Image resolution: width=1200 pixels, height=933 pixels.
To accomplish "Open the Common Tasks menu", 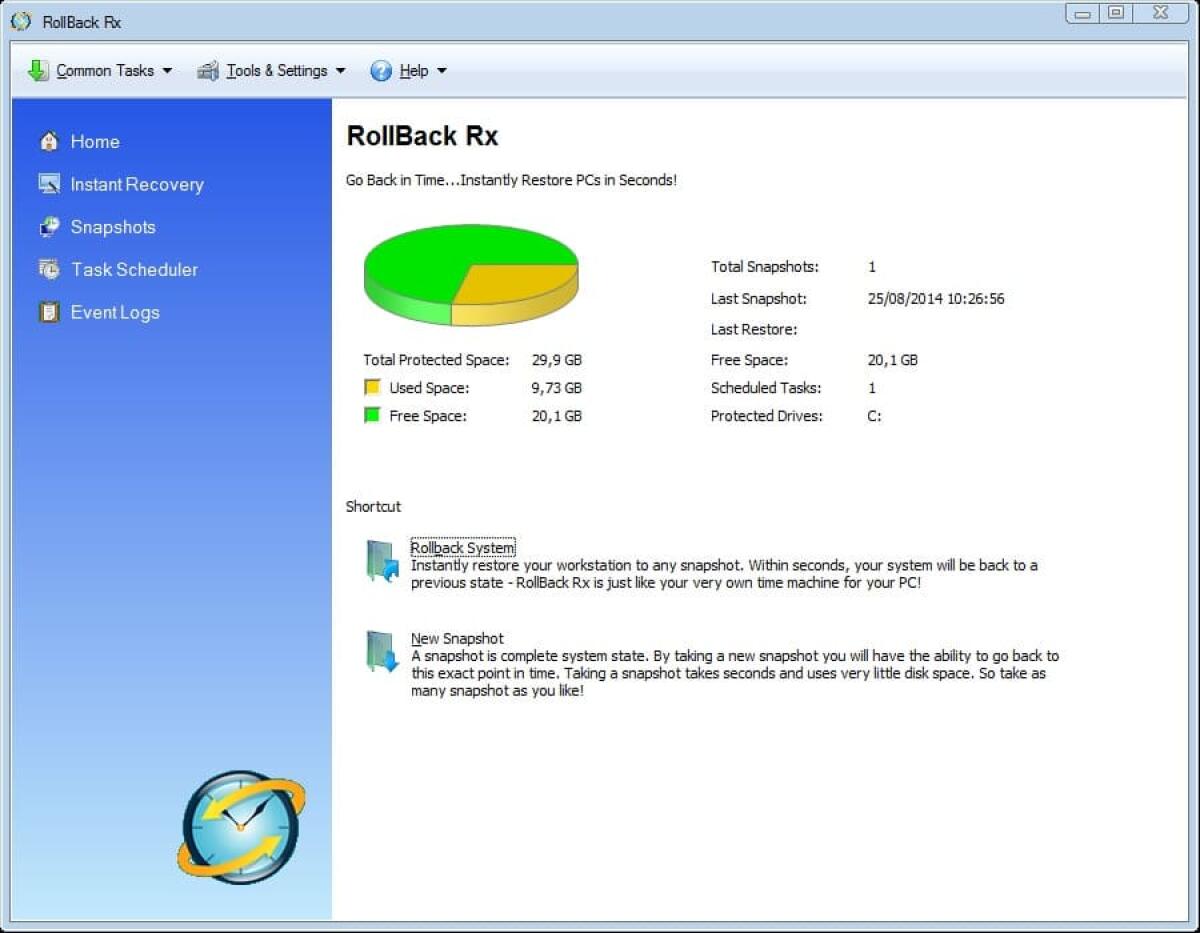I will click(x=105, y=70).
